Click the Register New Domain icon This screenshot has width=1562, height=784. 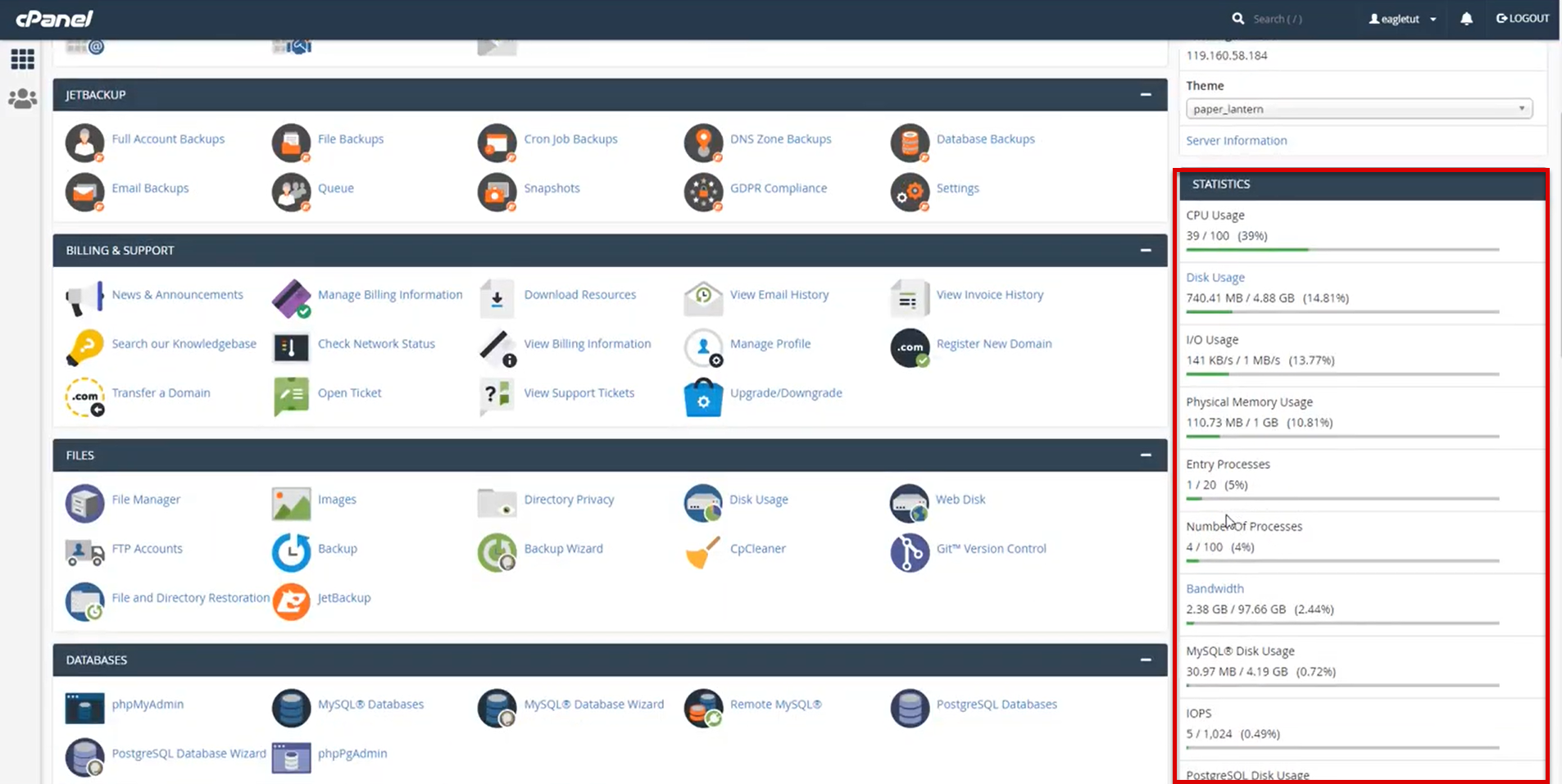pyautogui.click(x=909, y=347)
